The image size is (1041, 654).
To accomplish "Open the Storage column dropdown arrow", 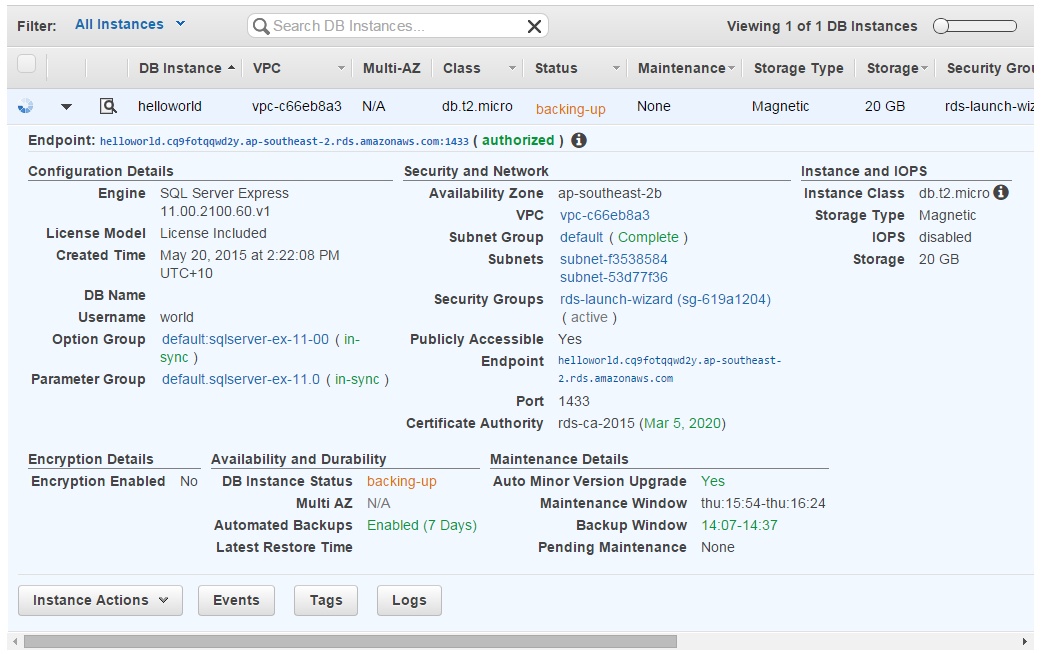I will [924, 68].
